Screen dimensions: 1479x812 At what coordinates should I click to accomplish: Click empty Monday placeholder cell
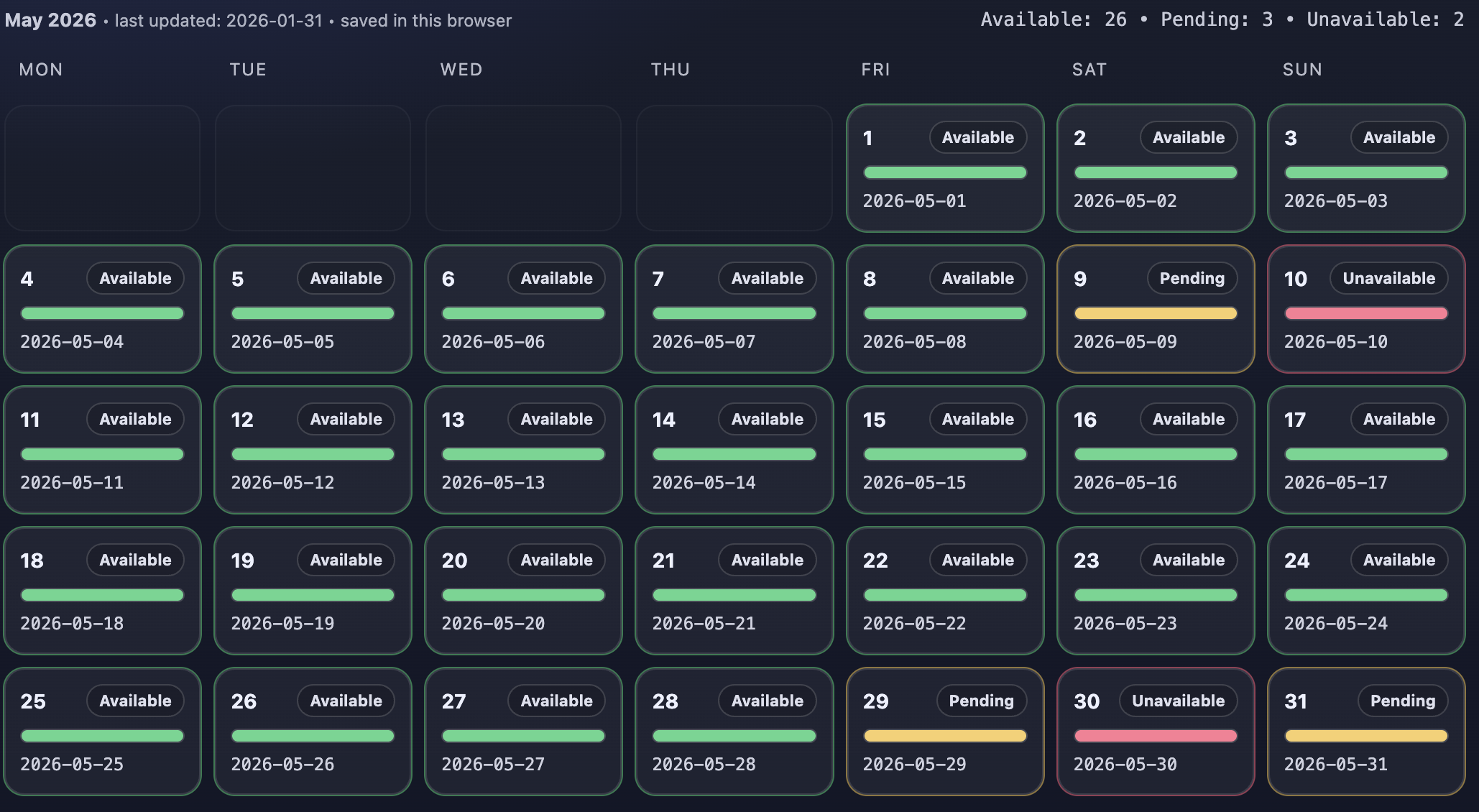[x=102, y=168]
